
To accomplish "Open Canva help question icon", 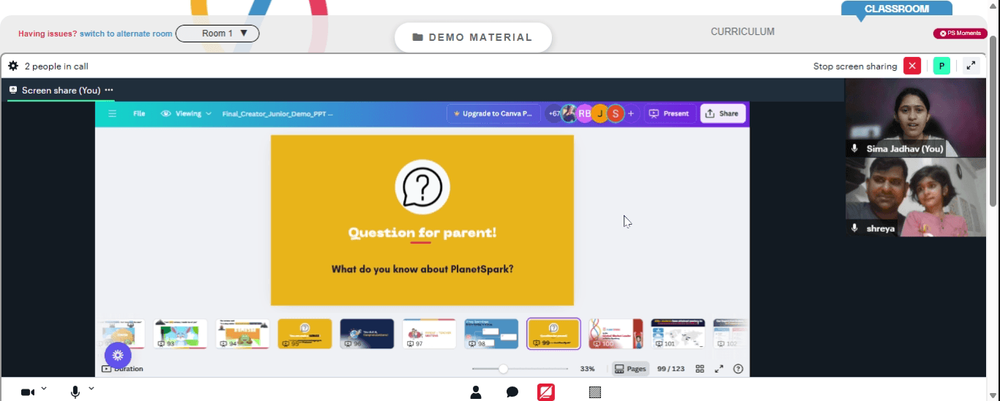I will click(738, 368).
